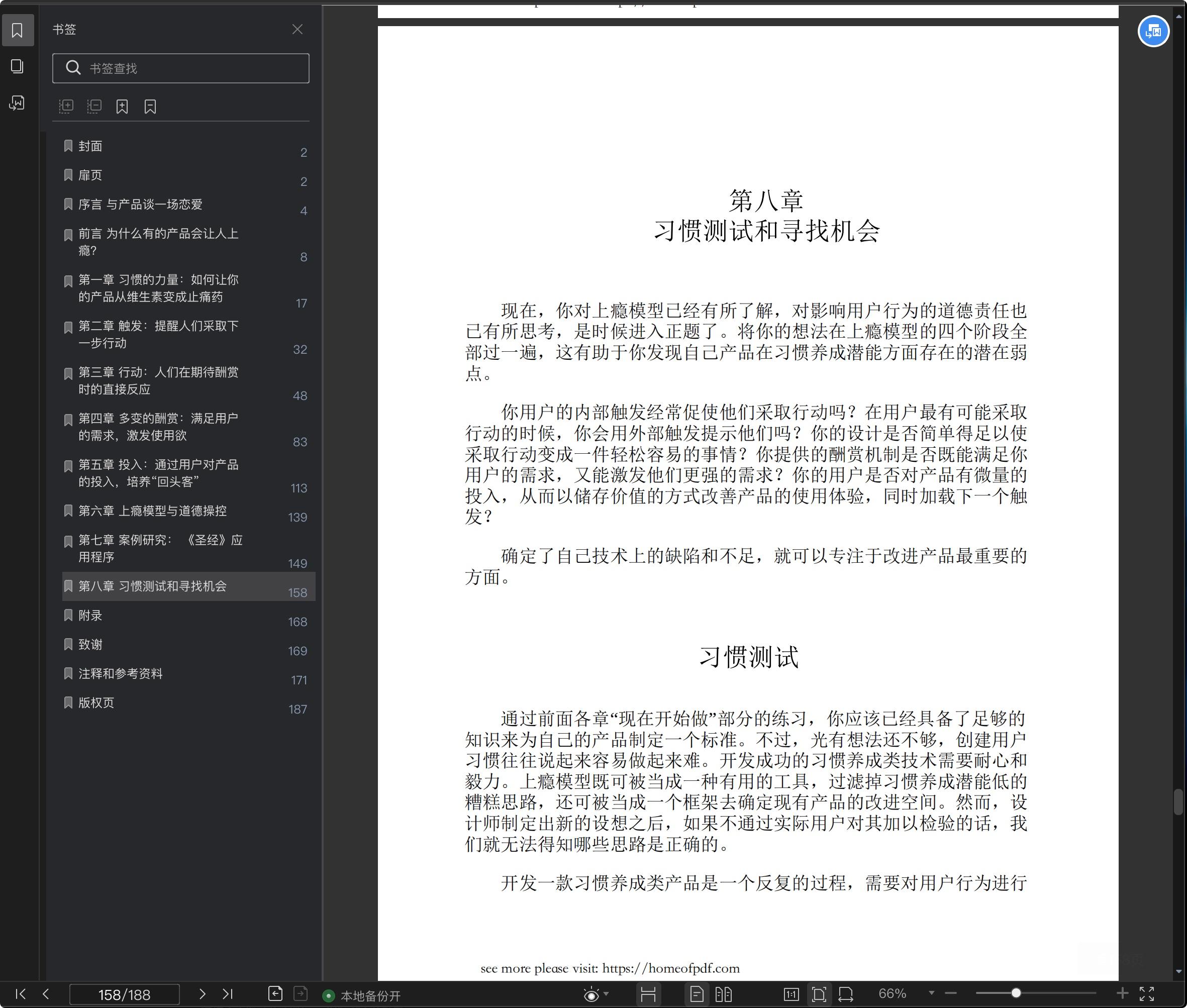This screenshot has height=1008, width=1187.
Task: Expand all bookmarks icon
Action: click(x=66, y=107)
